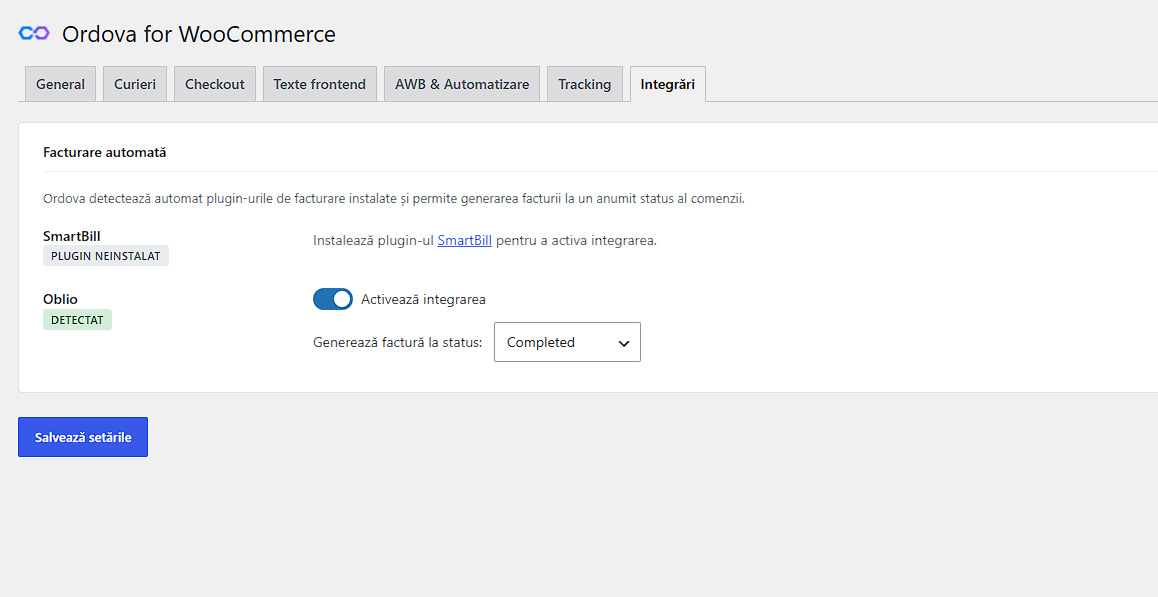Click the Generează factură la status label

pyautogui.click(x=397, y=342)
